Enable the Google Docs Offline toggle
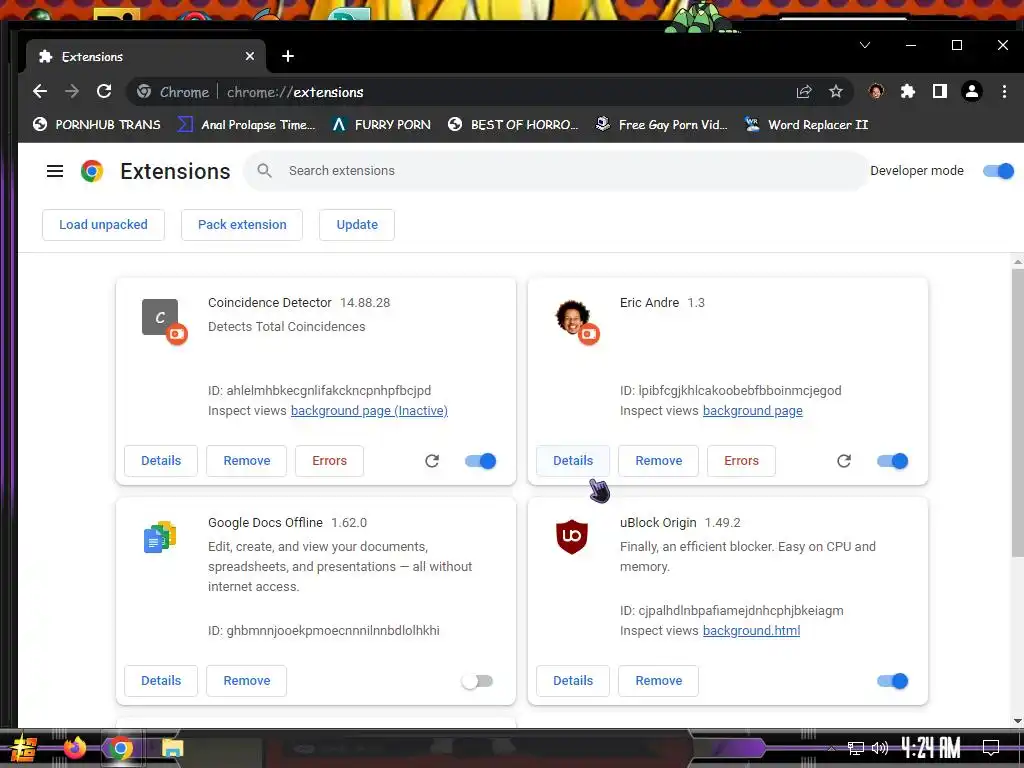The image size is (1024, 768). (x=477, y=681)
